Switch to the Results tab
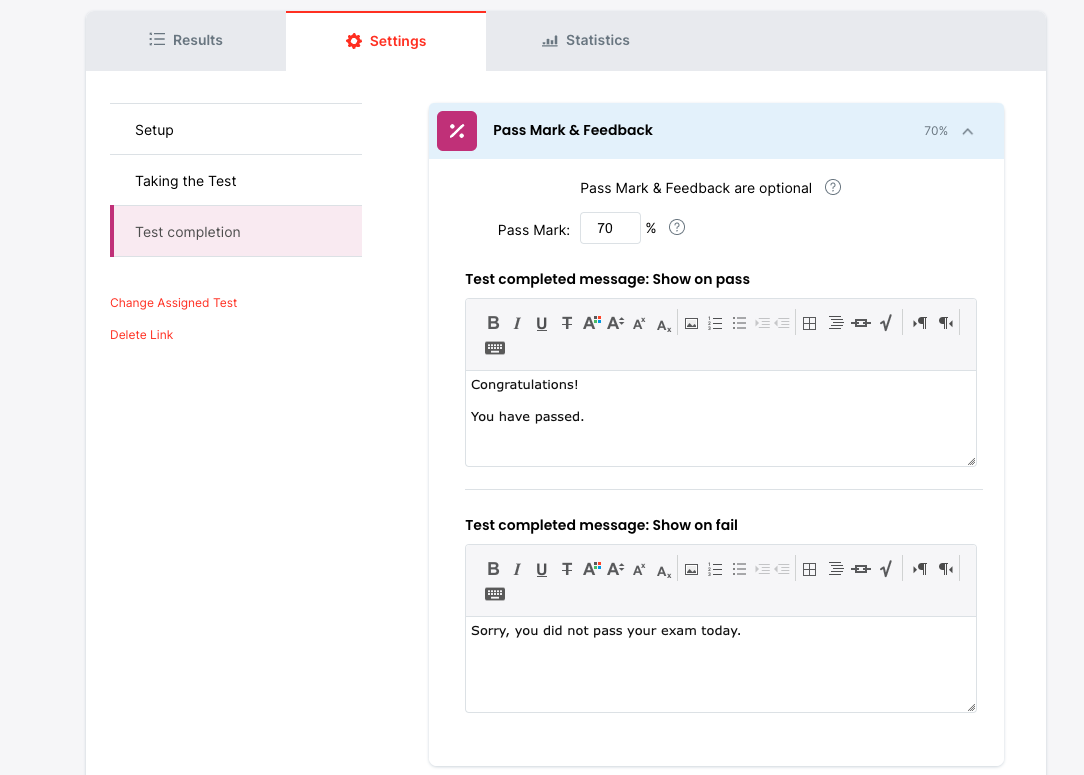The height and width of the screenshot is (775, 1084). (186, 41)
